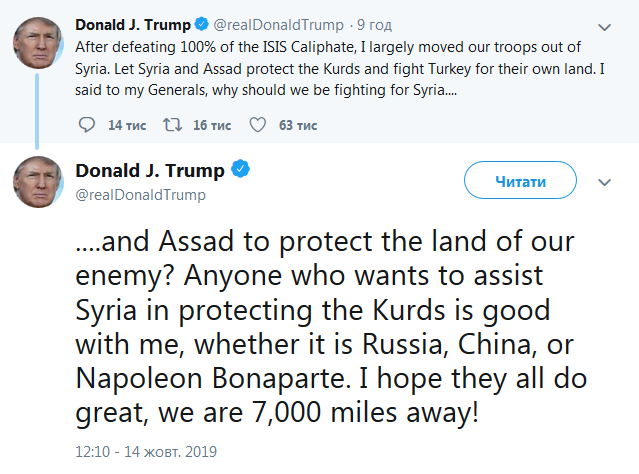The height and width of the screenshot is (474, 639).
Task: Click the reply speech-bubble icon on the top tweet
Action: pyautogui.click(x=87, y=125)
